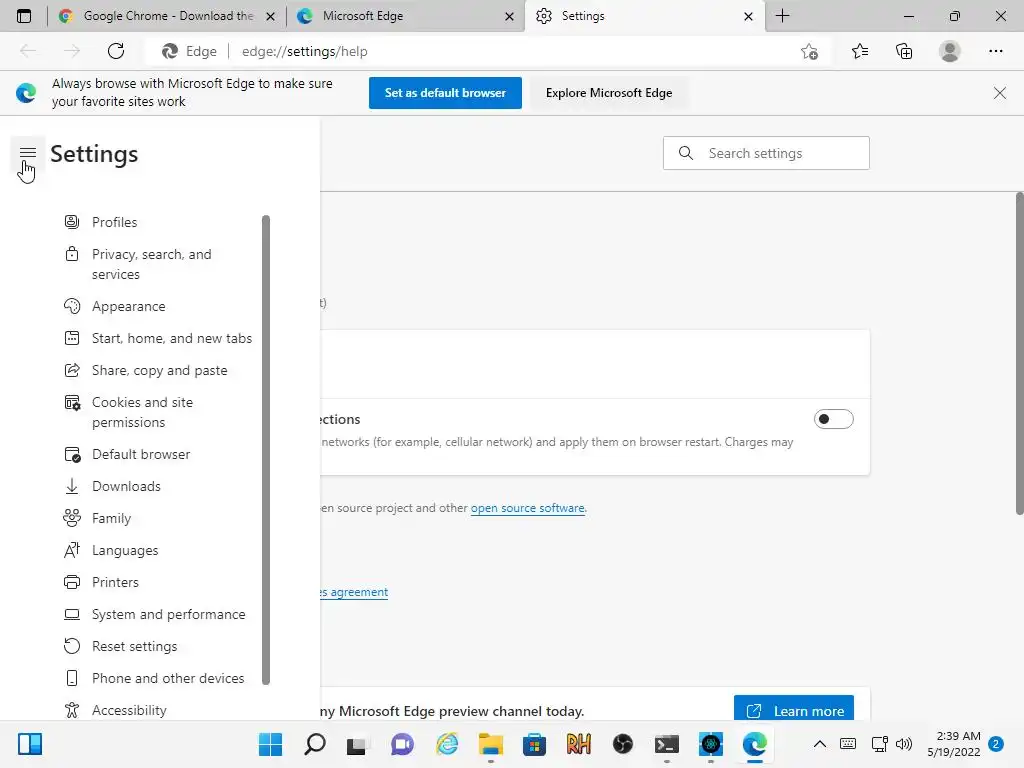
Task: Open Settings and more menu
Action: coord(995,51)
